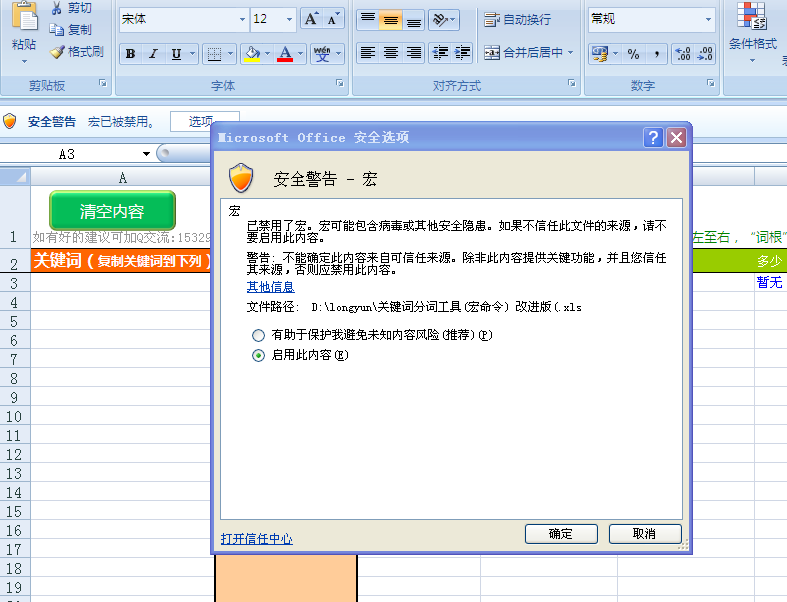The height and width of the screenshot is (602, 787).
Task: Open the Paste options dropdown arrow
Action: (24, 61)
